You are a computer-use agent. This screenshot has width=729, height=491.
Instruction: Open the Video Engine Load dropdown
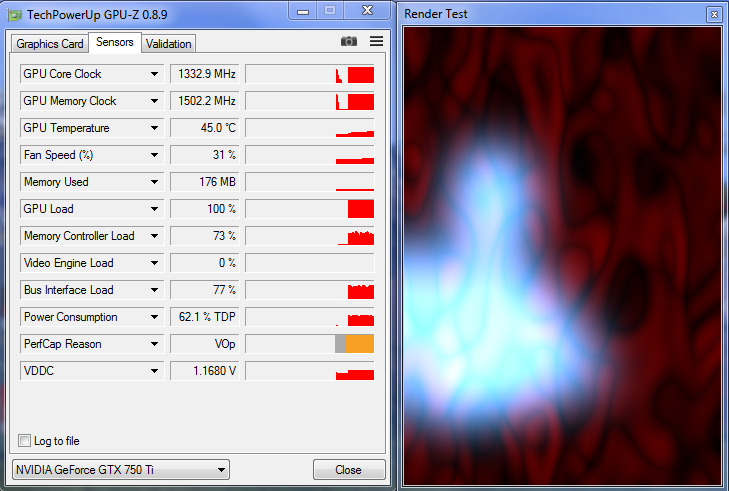click(x=154, y=263)
